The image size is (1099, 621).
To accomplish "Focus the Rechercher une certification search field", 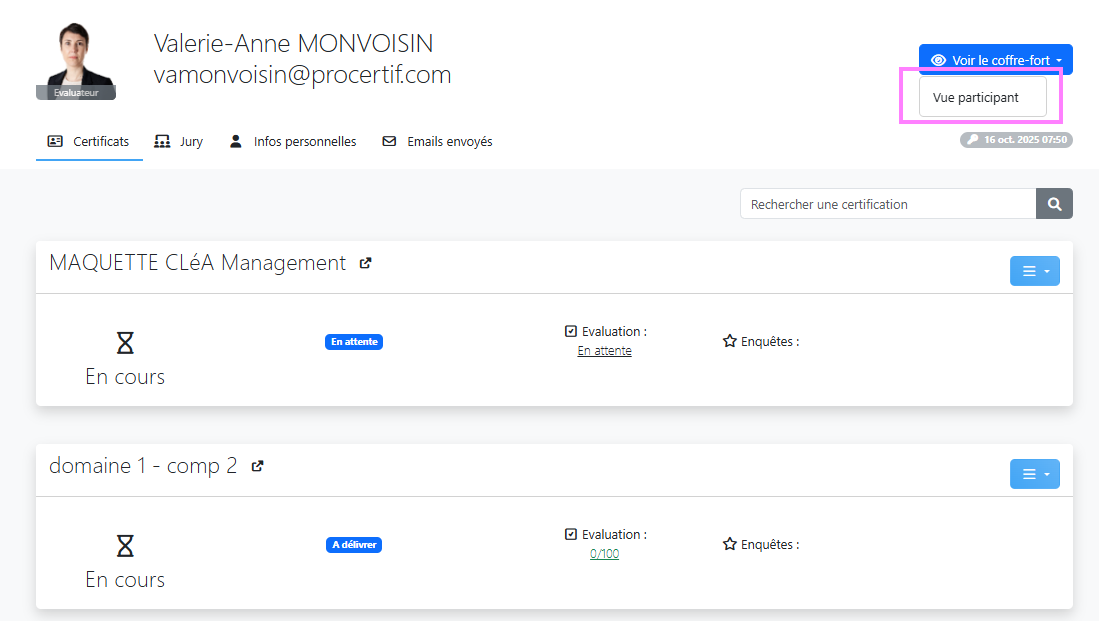I will tap(887, 204).
